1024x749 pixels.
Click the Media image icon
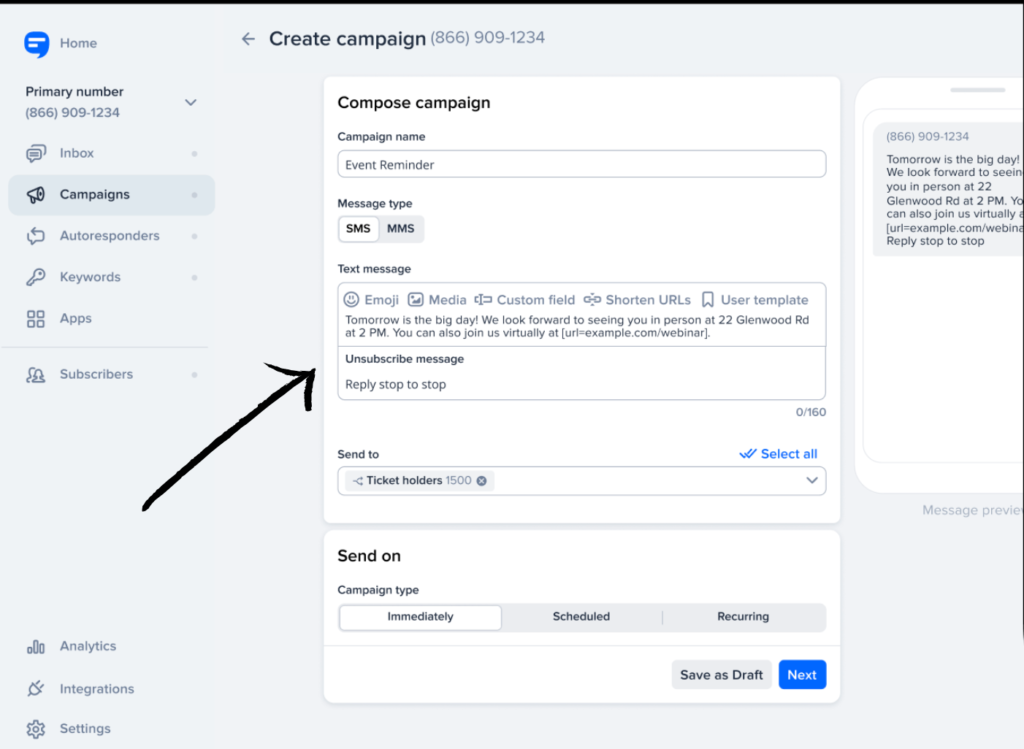pyautogui.click(x=415, y=299)
